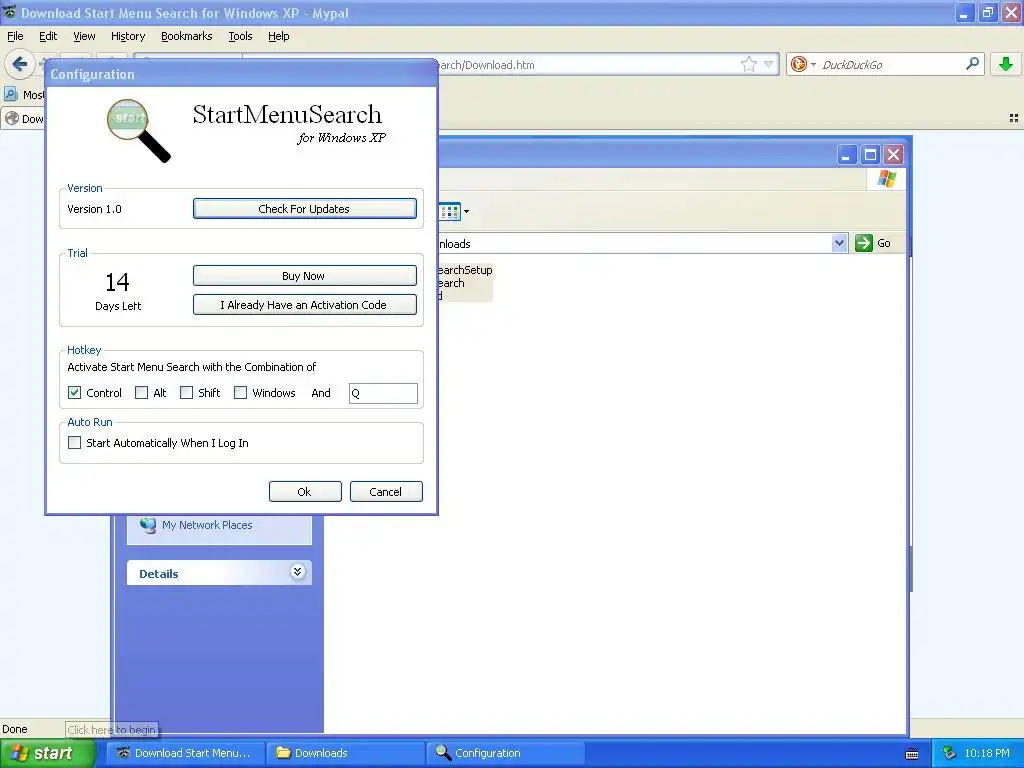
Task: Open the Tools menu
Action: coord(240,36)
